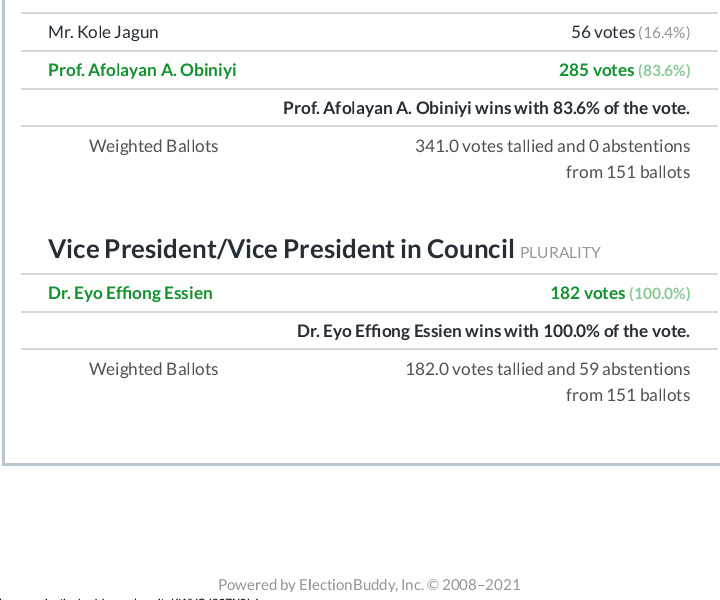Click the gray 16.4% percentage
Viewport: 720px width, 600px height.
point(665,32)
